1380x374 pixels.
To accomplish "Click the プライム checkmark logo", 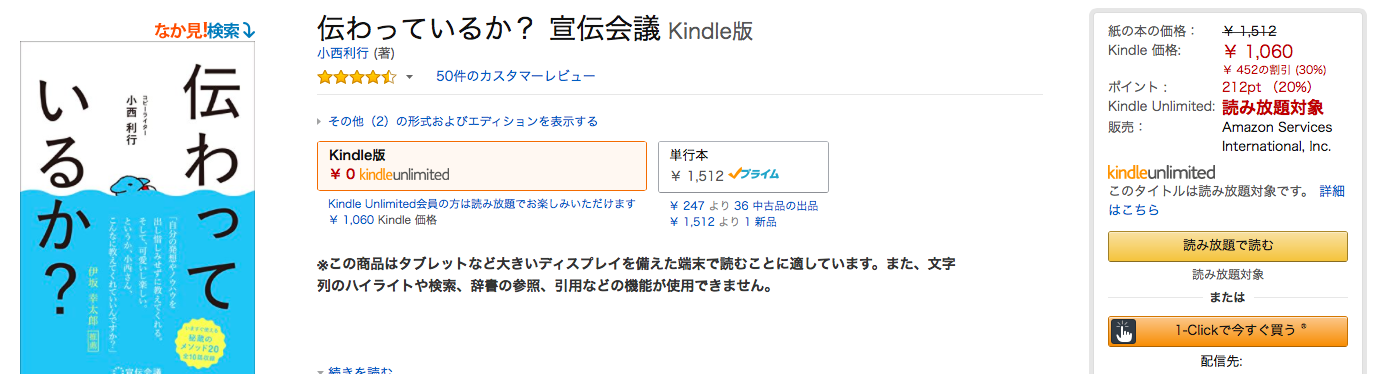I will click(754, 175).
